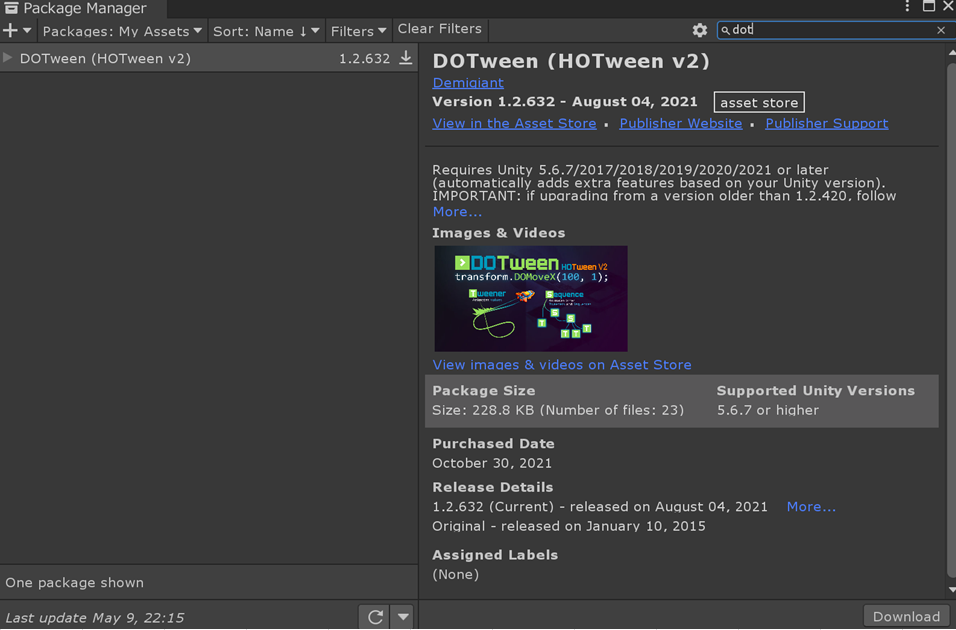Open the three-dot window options menu
The width and height of the screenshot is (956, 630).
[907, 7]
